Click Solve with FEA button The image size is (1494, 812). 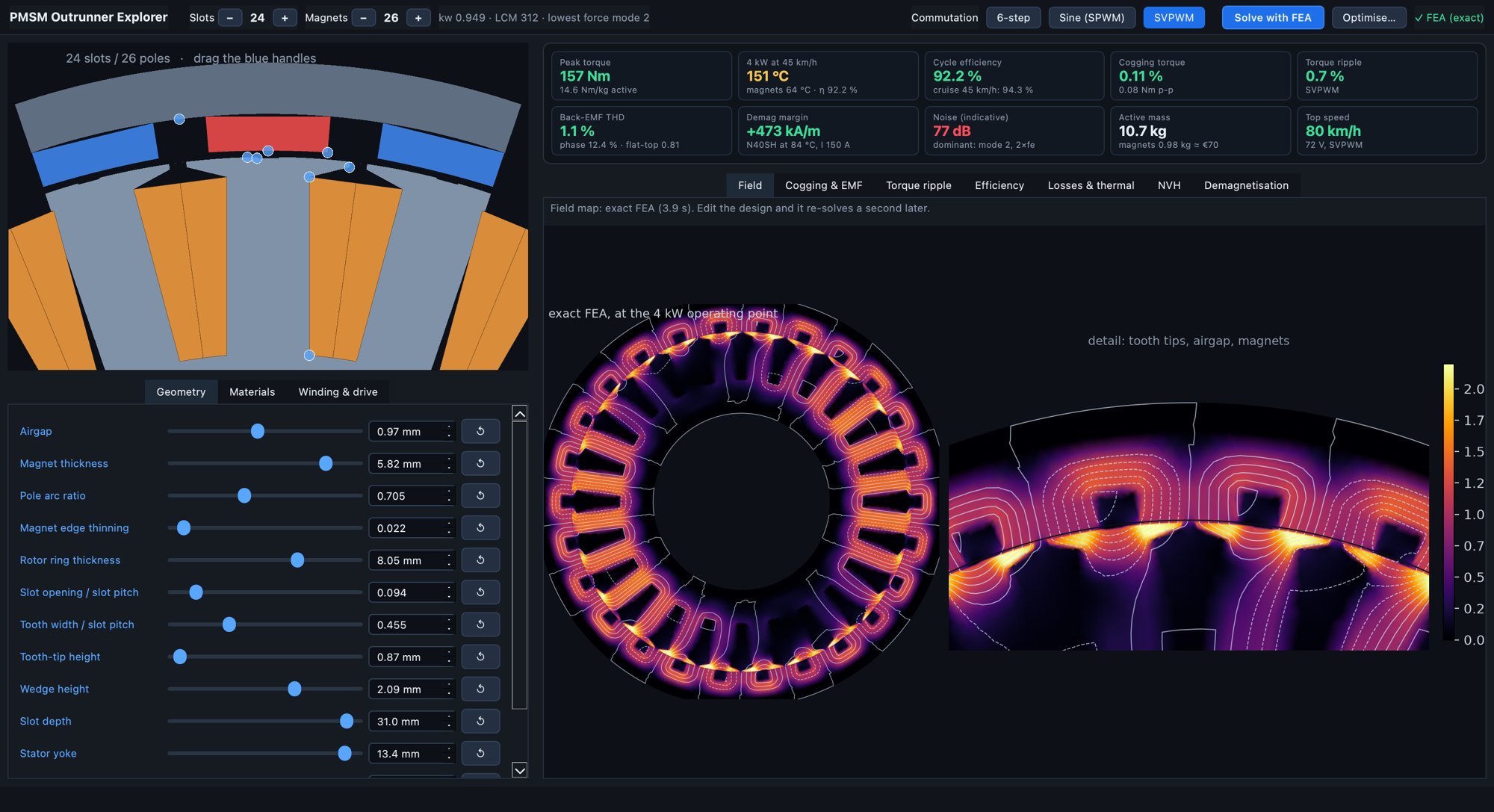pyautogui.click(x=1272, y=17)
